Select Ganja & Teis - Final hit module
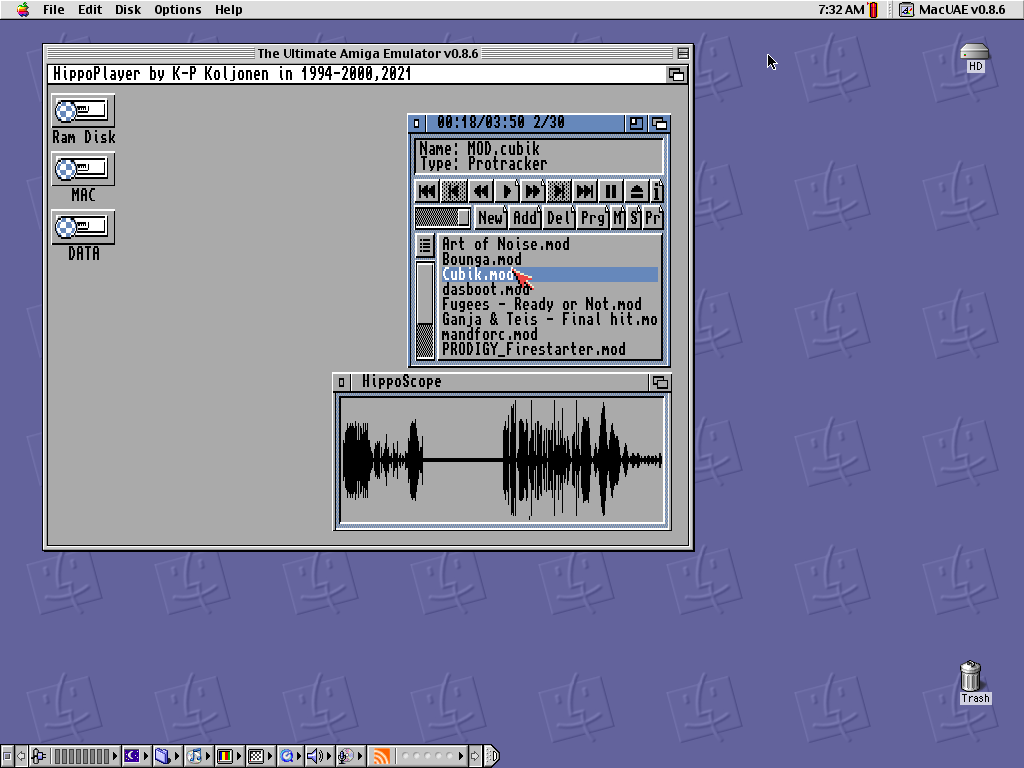 (550, 319)
